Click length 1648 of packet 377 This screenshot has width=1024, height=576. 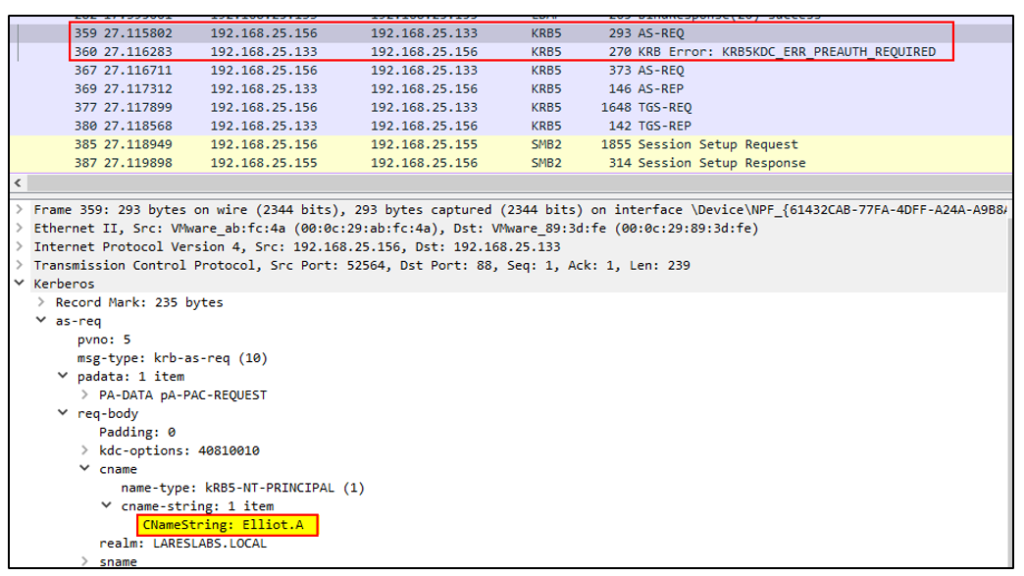[616, 107]
